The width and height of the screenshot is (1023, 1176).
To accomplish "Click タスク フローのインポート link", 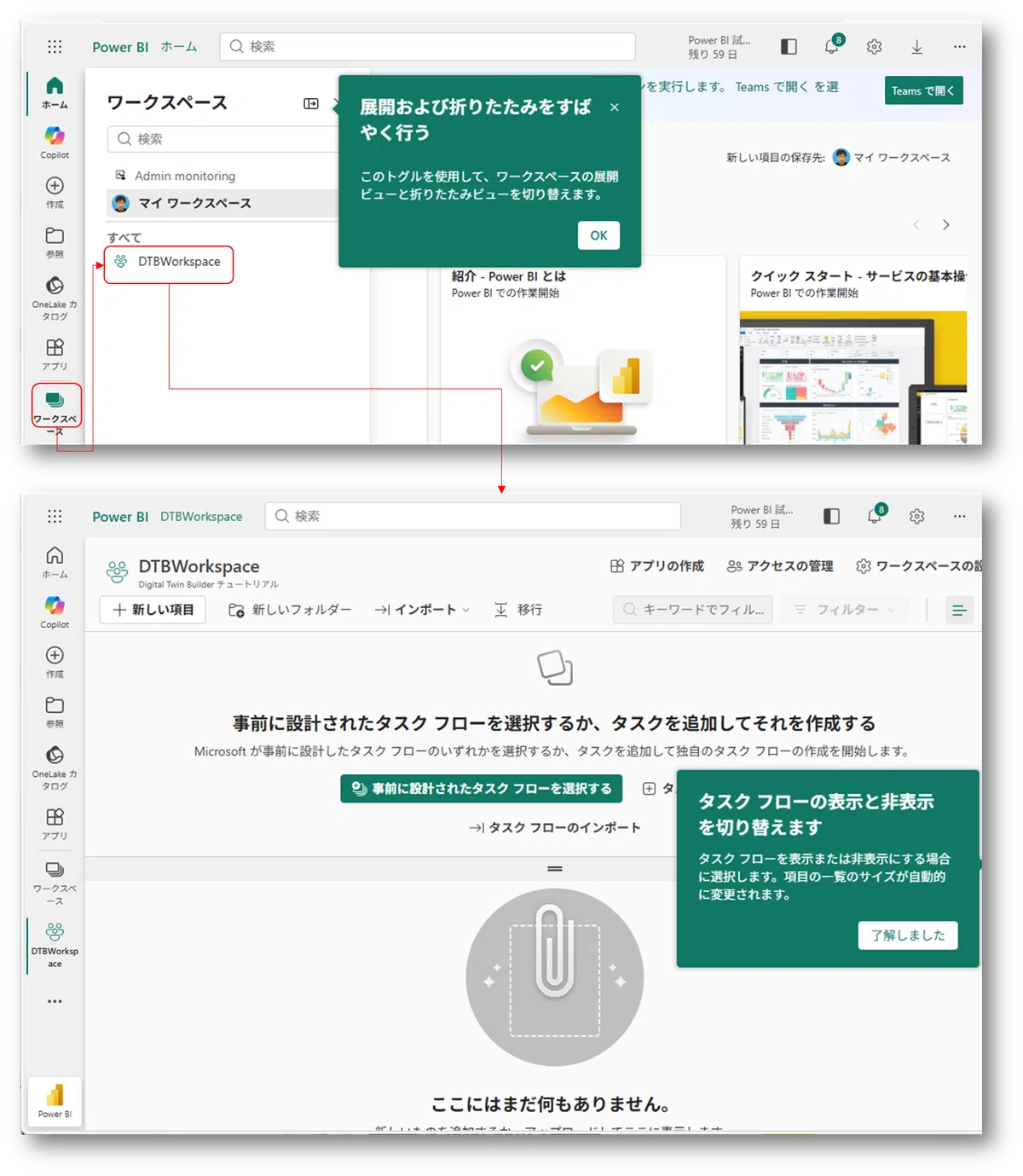I will point(555,827).
